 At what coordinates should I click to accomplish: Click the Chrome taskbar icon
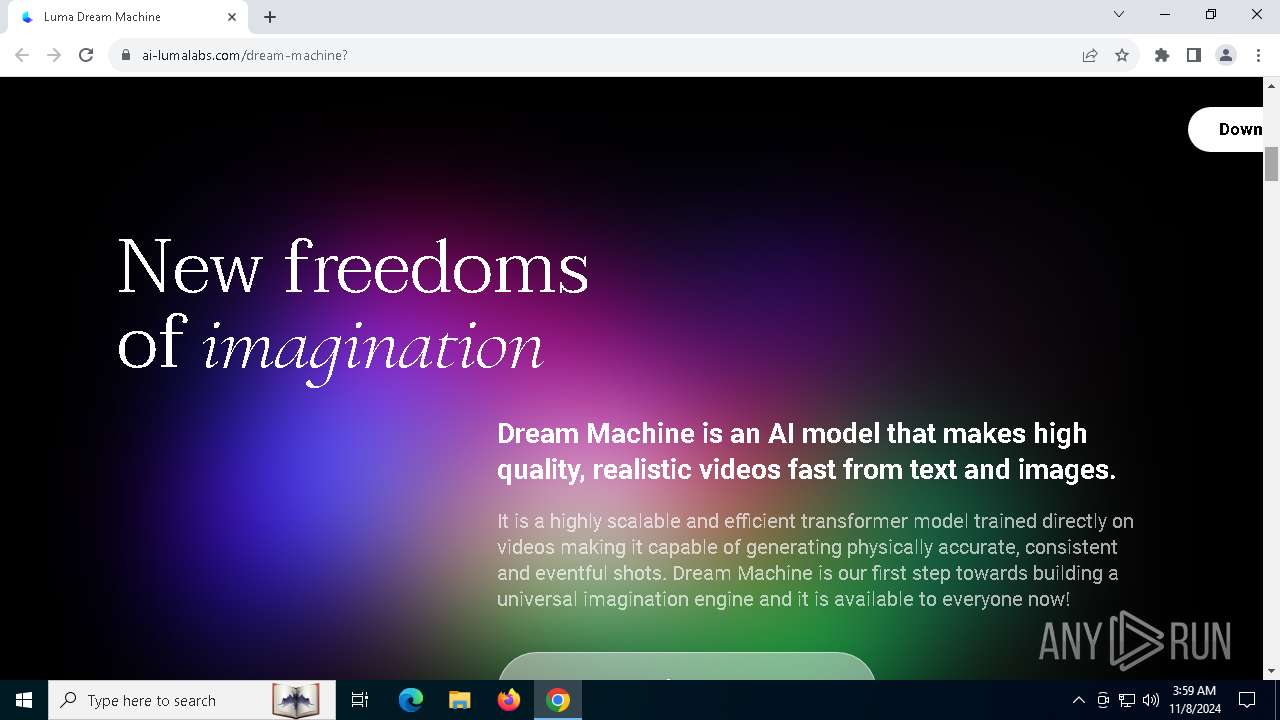click(x=558, y=700)
